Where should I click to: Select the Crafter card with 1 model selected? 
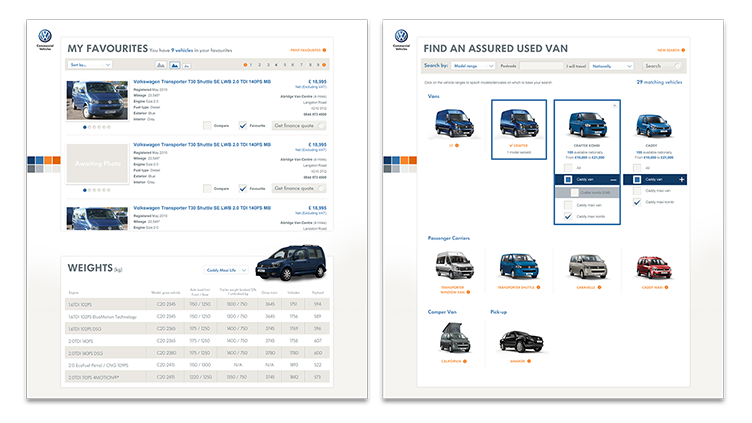click(x=519, y=129)
